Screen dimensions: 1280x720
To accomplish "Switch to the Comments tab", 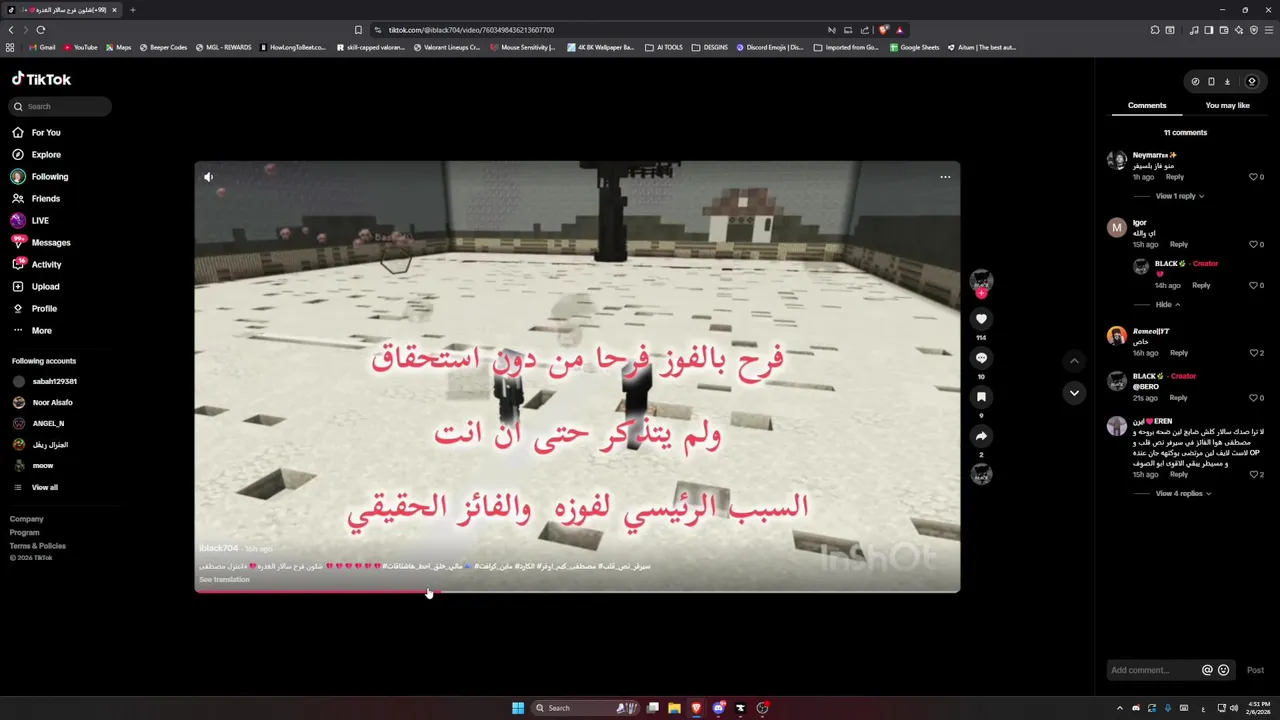I will [x=1147, y=105].
